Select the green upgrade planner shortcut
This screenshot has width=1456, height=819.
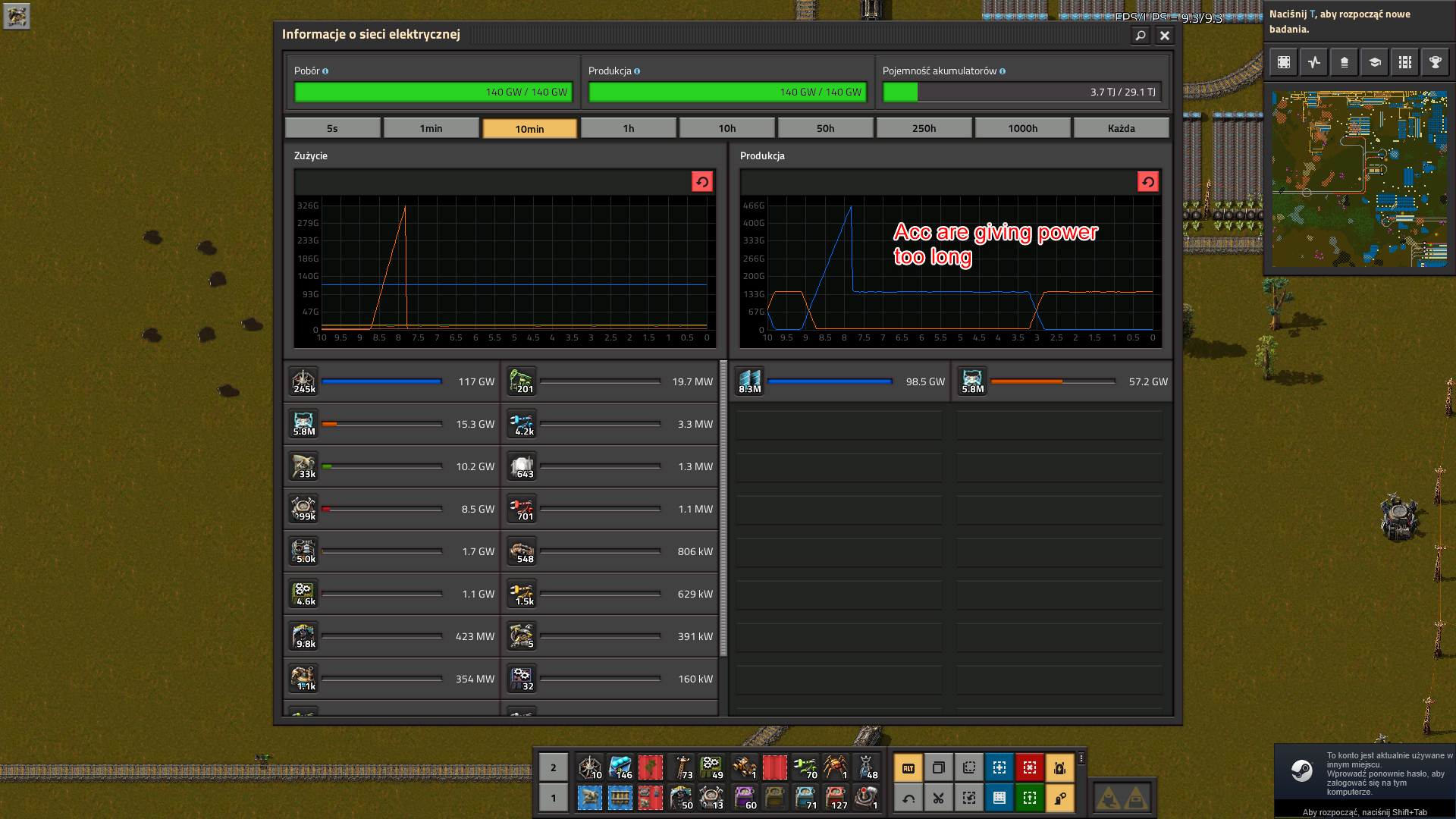coord(1029,798)
